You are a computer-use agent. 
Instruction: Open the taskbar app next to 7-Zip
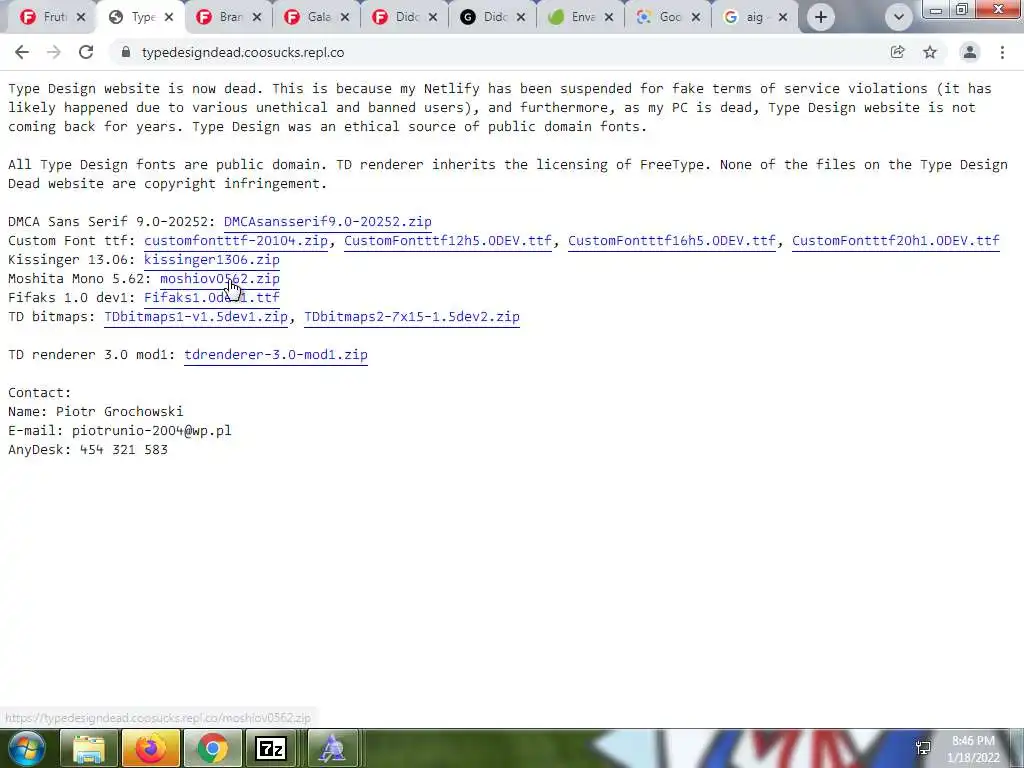[332, 748]
